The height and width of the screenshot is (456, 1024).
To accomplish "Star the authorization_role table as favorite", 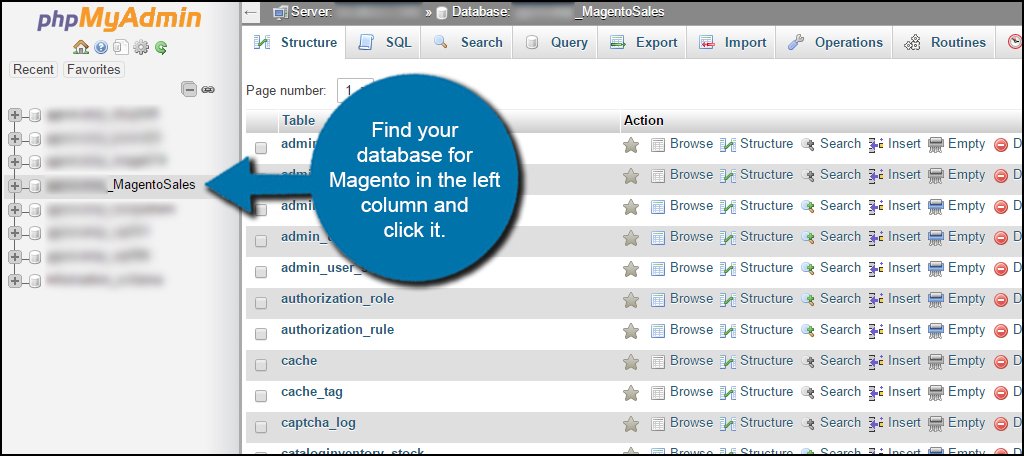I will (631, 300).
